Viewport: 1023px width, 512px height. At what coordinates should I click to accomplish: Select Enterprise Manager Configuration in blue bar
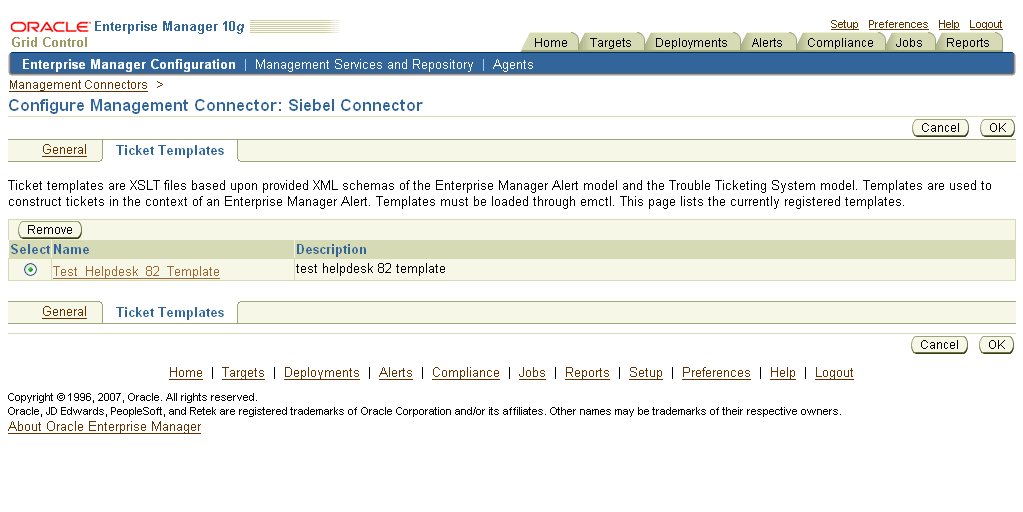click(x=129, y=65)
